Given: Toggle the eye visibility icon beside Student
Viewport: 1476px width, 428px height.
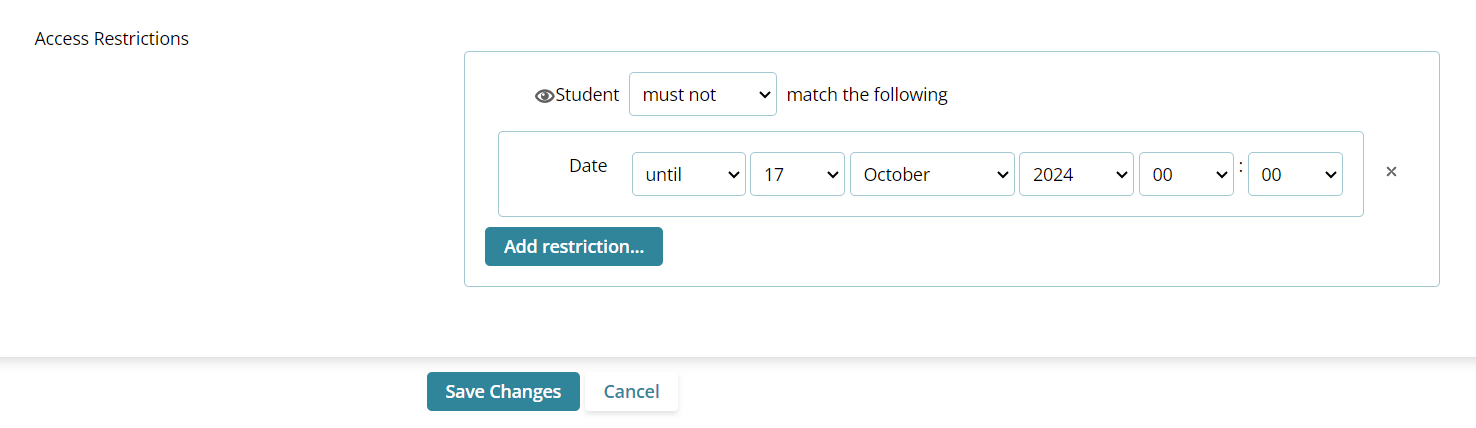Looking at the screenshot, I should point(545,96).
